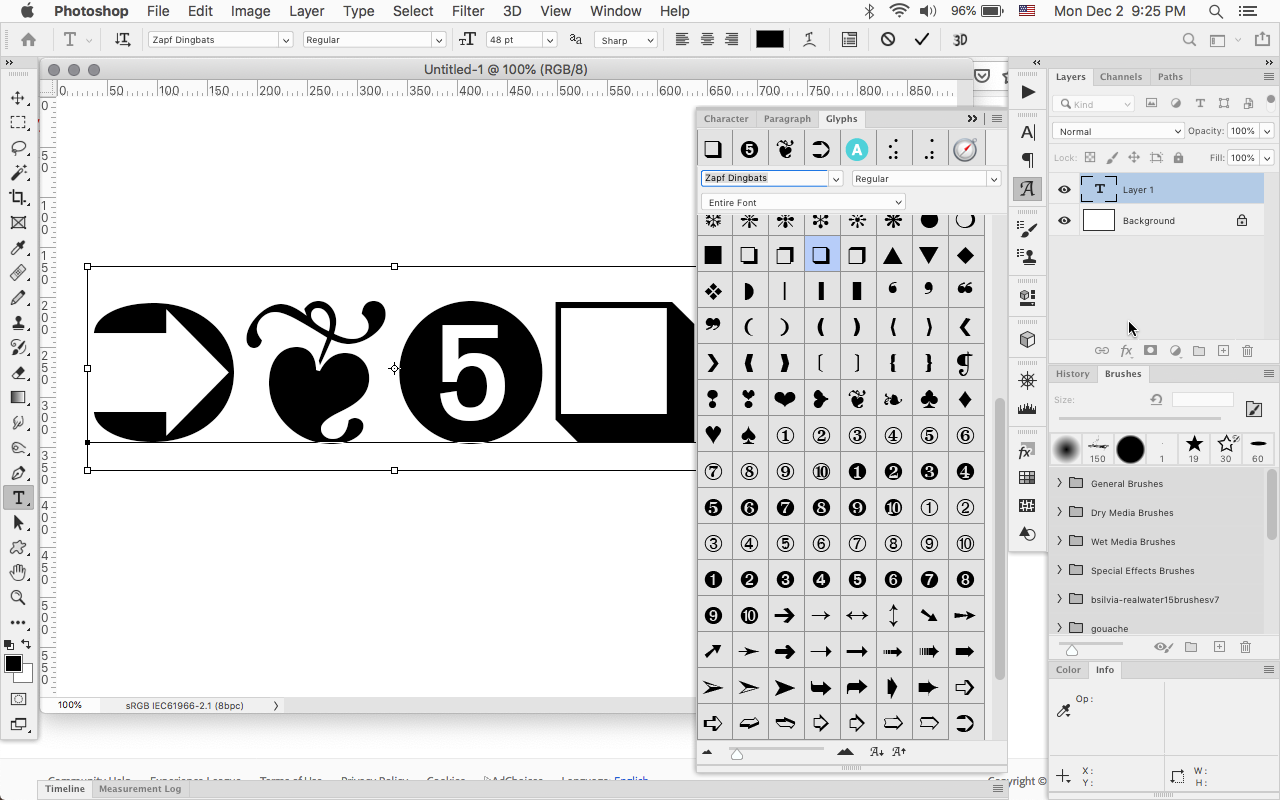The height and width of the screenshot is (800, 1280).
Task: Toggle lock position in the Layers panel
Action: click(x=1134, y=158)
